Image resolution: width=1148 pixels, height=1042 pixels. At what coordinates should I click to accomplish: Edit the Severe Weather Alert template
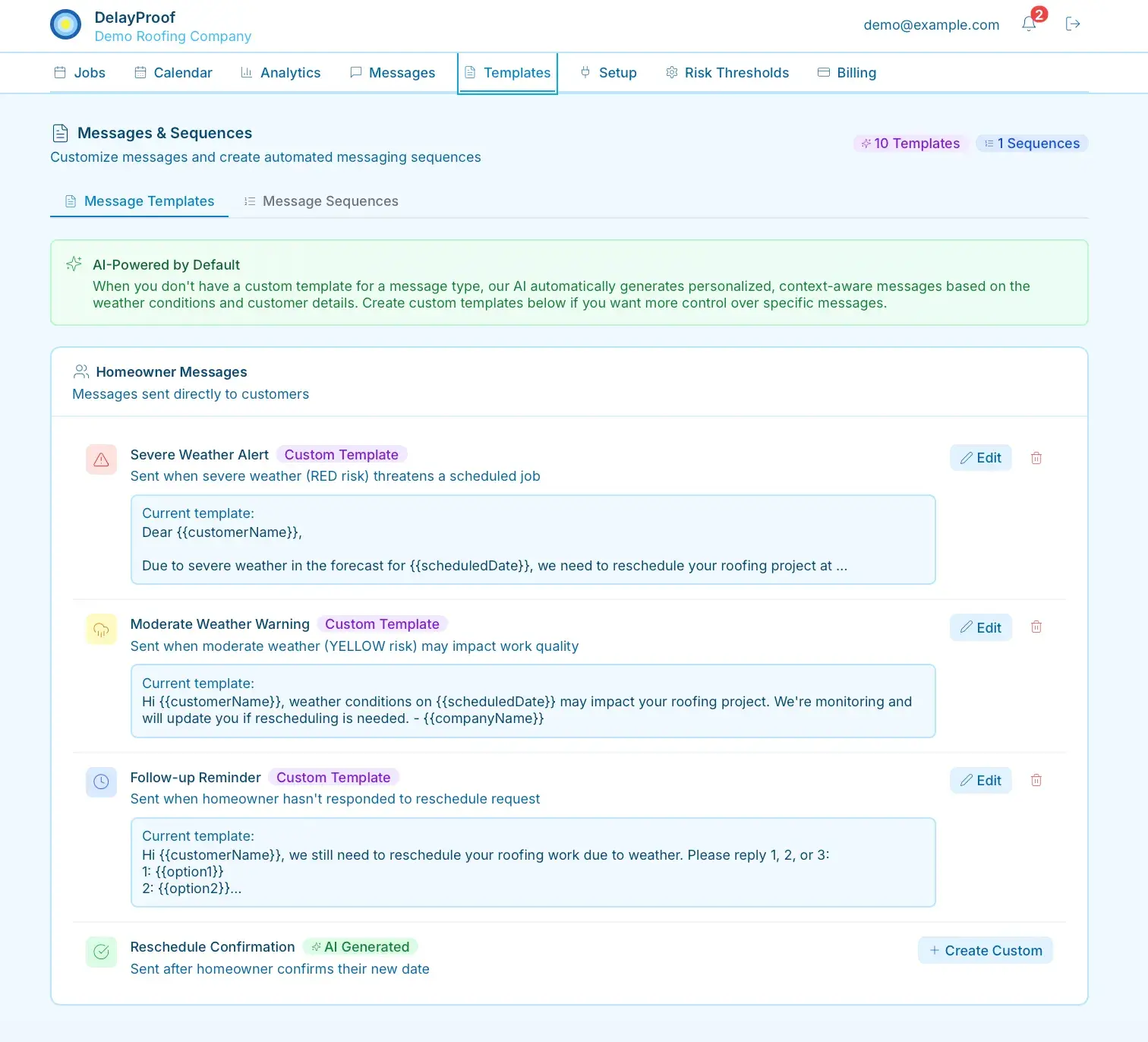click(x=981, y=458)
